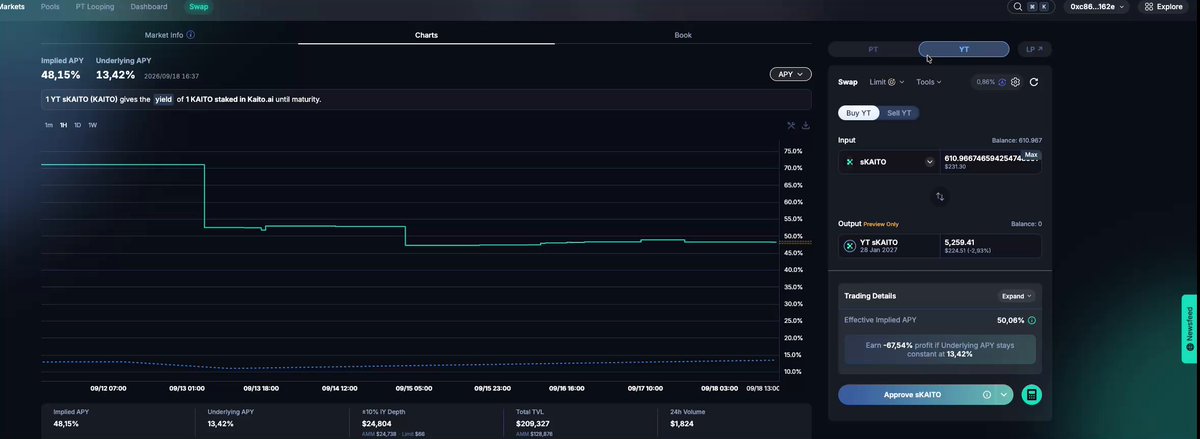Flip input and output tokens
The width and height of the screenshot is (1200, 439).
(940, 197)
